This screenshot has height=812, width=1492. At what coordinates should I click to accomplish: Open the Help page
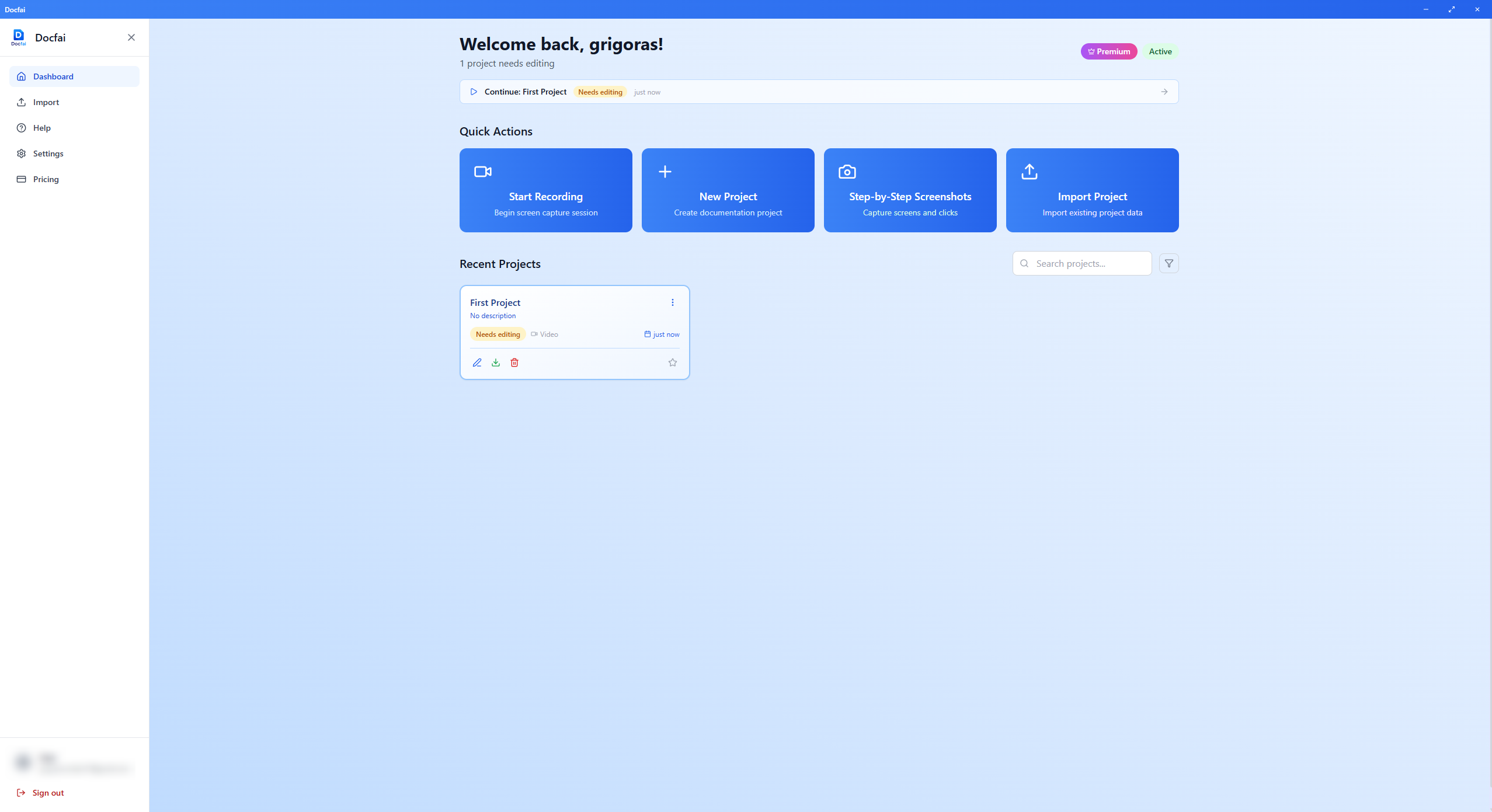(x=74, y=128)
